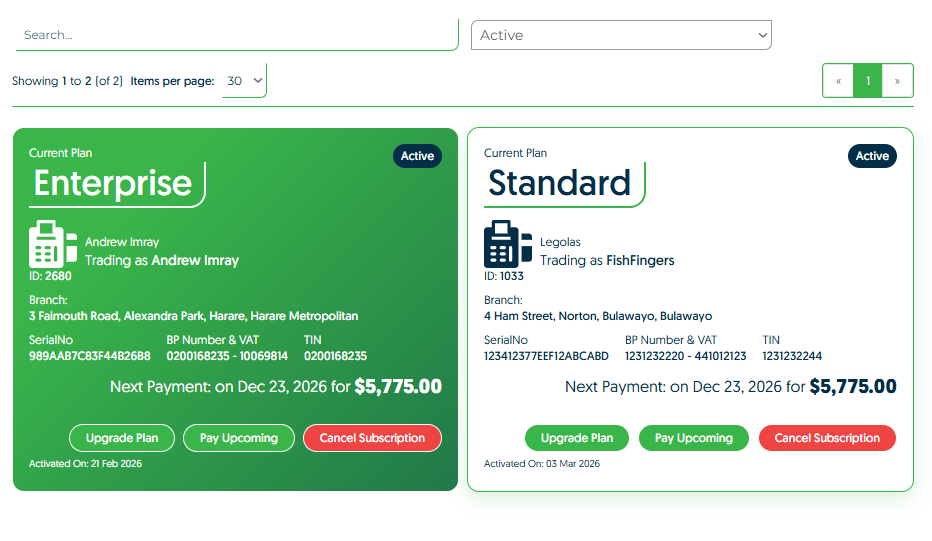Click the Andrew Imray trading name
Image resolution: width=932 pixels, height=541 pixels.
click(194, 260)
